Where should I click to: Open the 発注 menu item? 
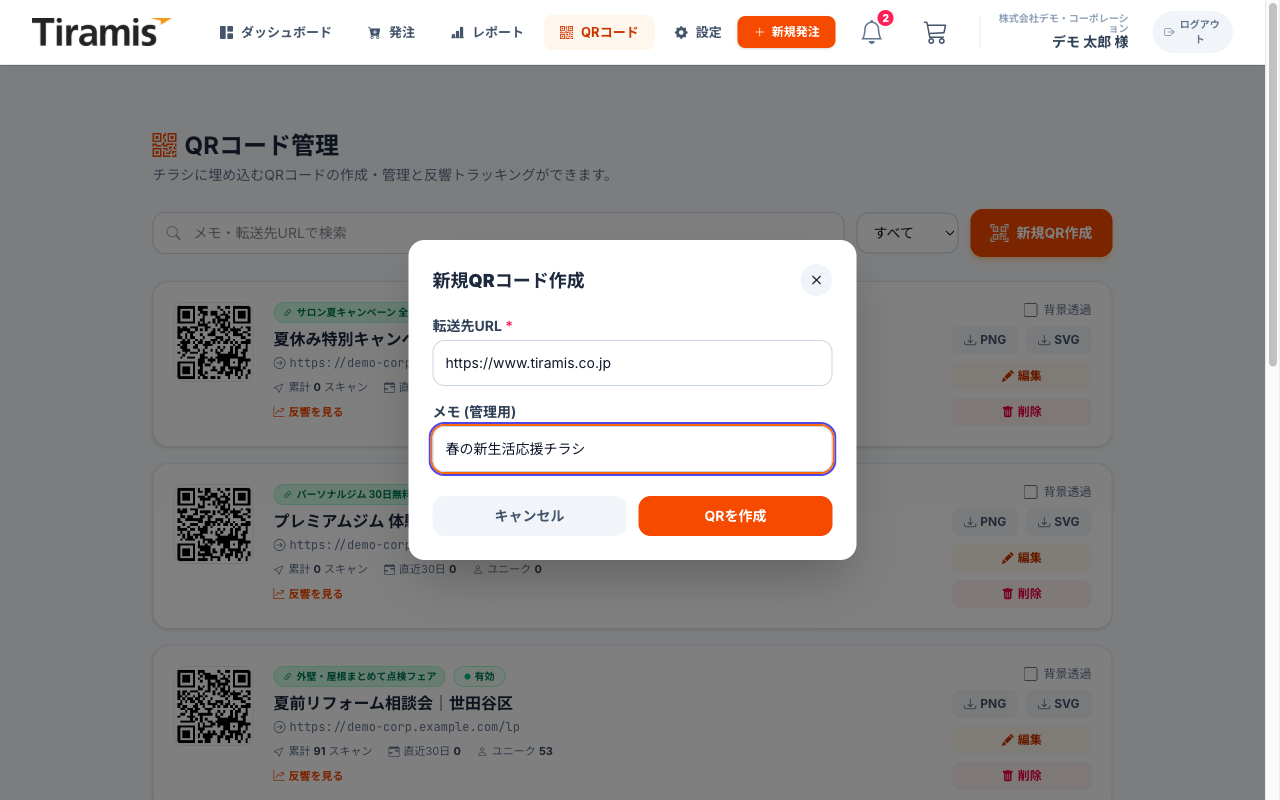point(391,32)
